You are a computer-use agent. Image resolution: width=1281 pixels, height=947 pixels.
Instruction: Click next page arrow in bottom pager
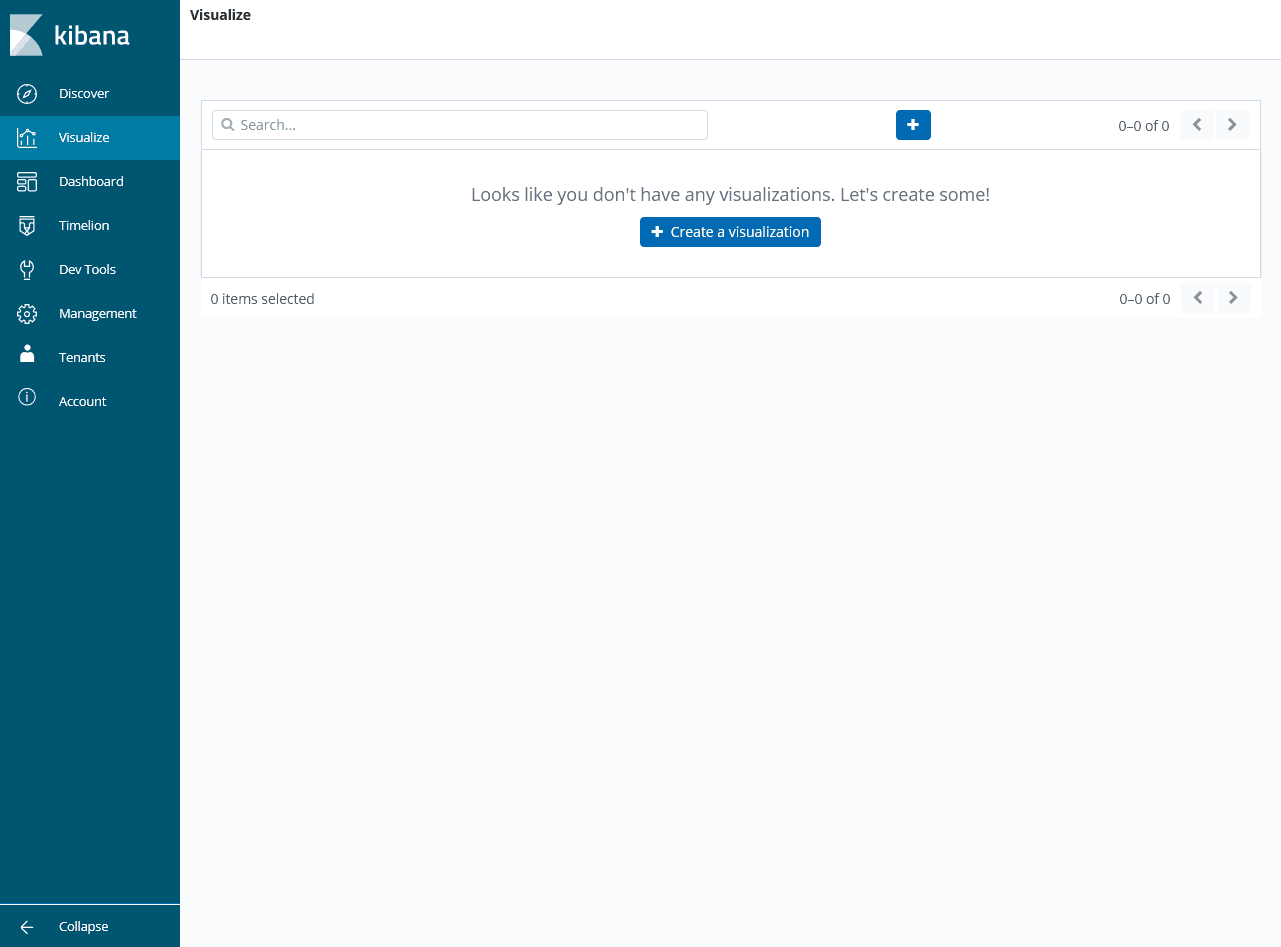(x=1233, y=298)
